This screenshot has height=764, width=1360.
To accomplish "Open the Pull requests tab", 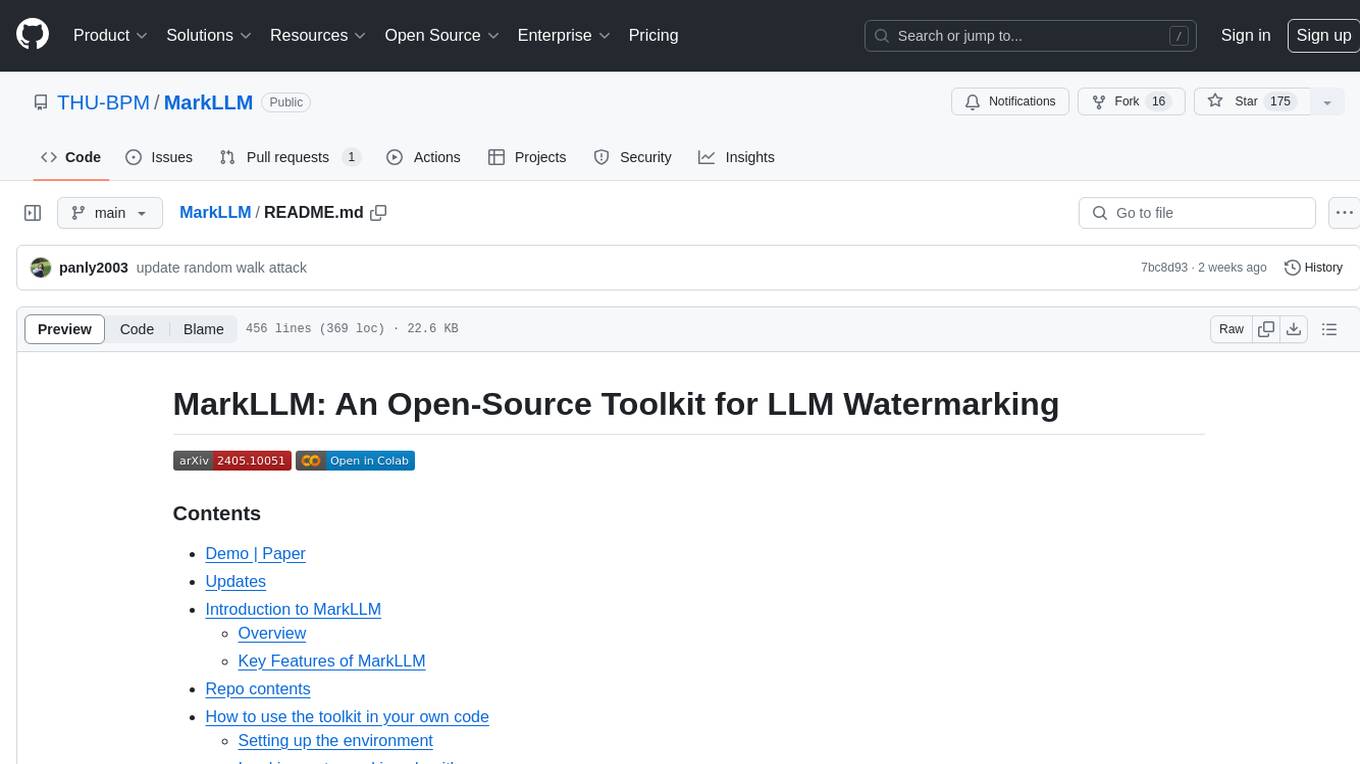I will tap(289, 157).
